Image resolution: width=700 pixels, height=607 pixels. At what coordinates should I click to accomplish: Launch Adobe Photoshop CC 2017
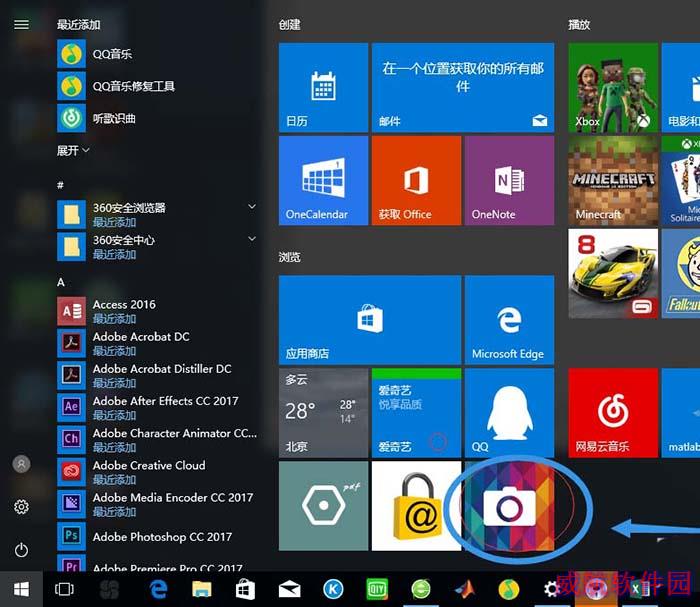pyautogui.click(x=157, y=536)
